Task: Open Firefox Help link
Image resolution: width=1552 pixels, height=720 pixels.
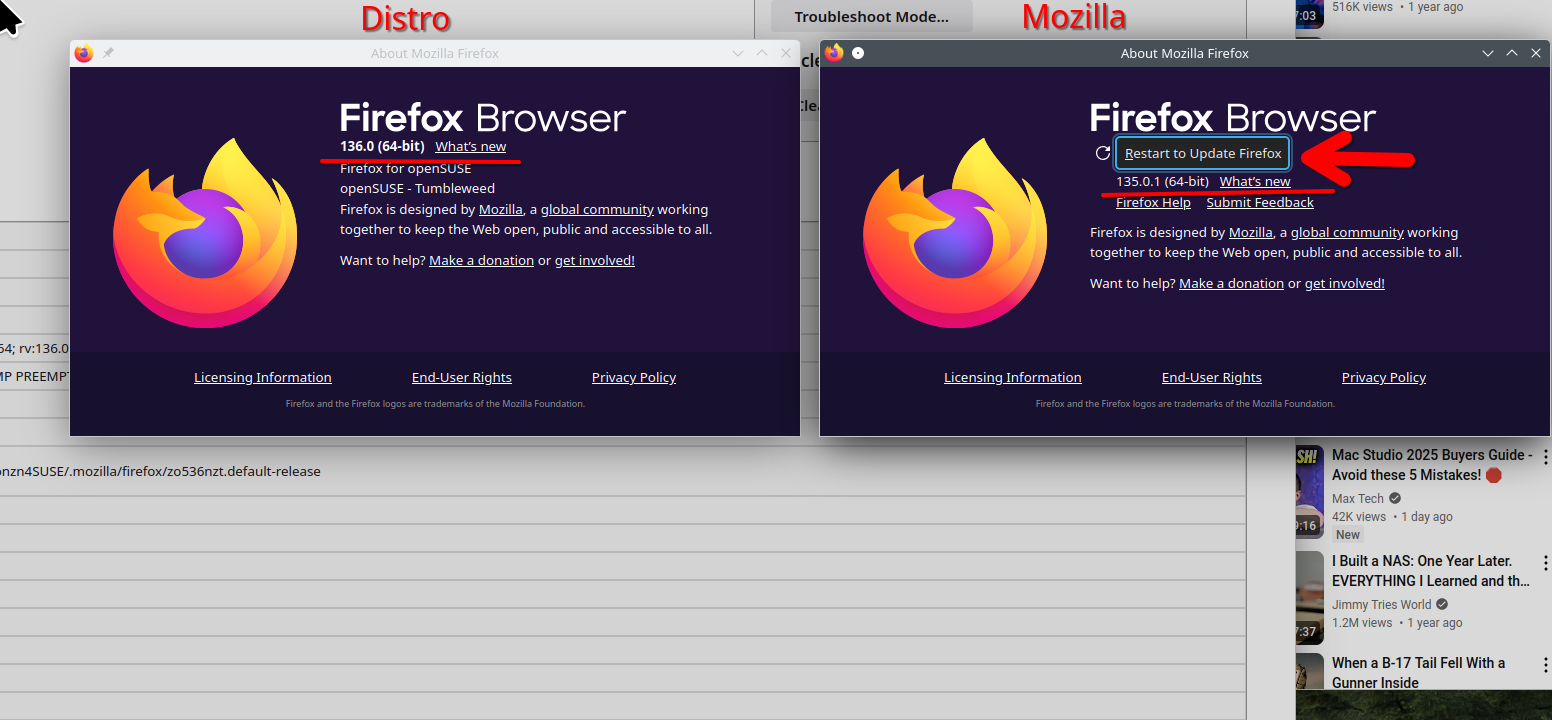Action: coord(1153,203)
